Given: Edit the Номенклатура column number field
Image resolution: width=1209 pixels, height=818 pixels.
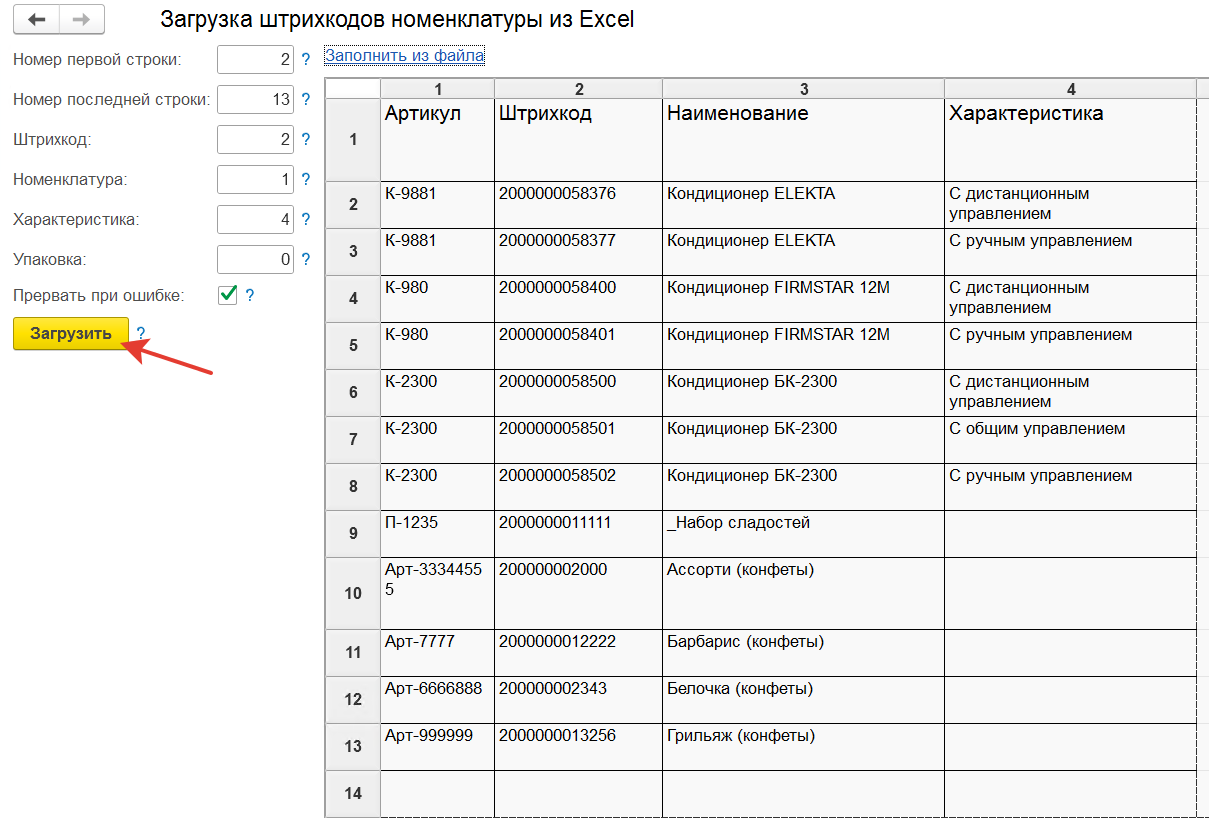Looking at the screenshot, I should pyautogui.click(x=255, y=180).
